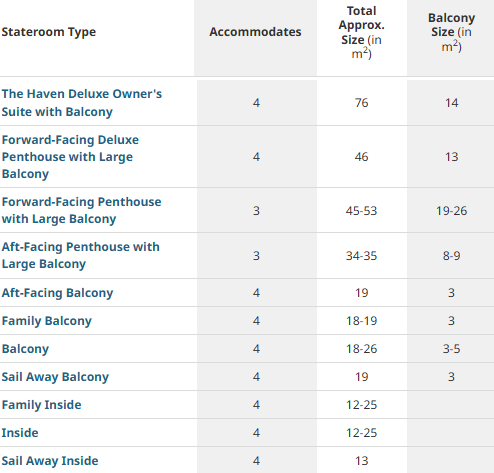Select the 19-26 balcony size cell

[x=452, y=211]
